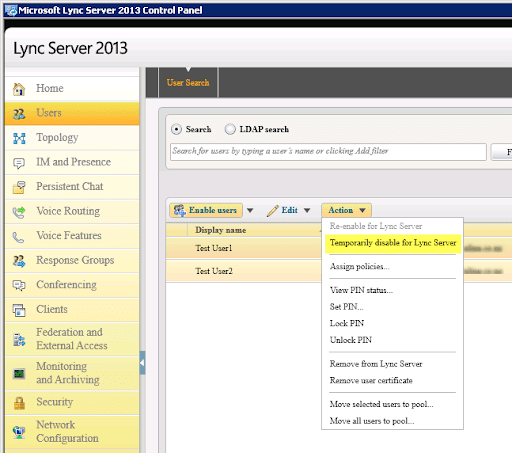This screenshot has height=453, width=512.
Task: Open the IM and Presence text link
Action: 74,162
